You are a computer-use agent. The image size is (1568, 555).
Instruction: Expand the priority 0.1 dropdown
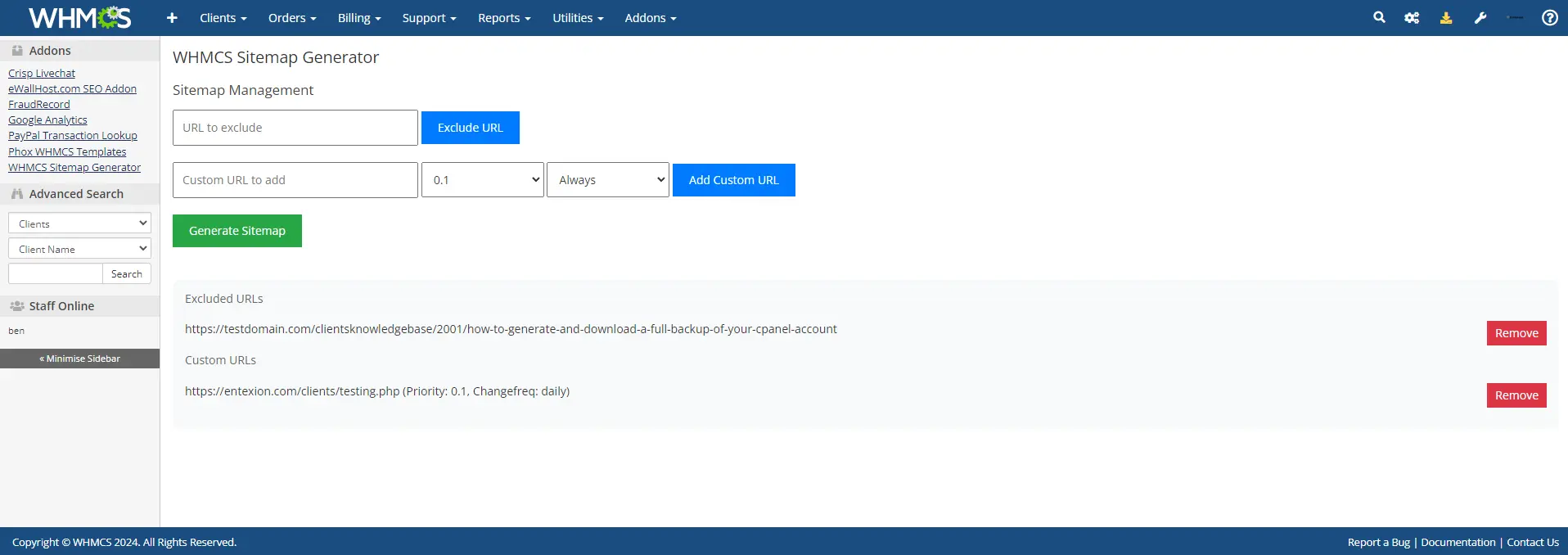point(483,180)
